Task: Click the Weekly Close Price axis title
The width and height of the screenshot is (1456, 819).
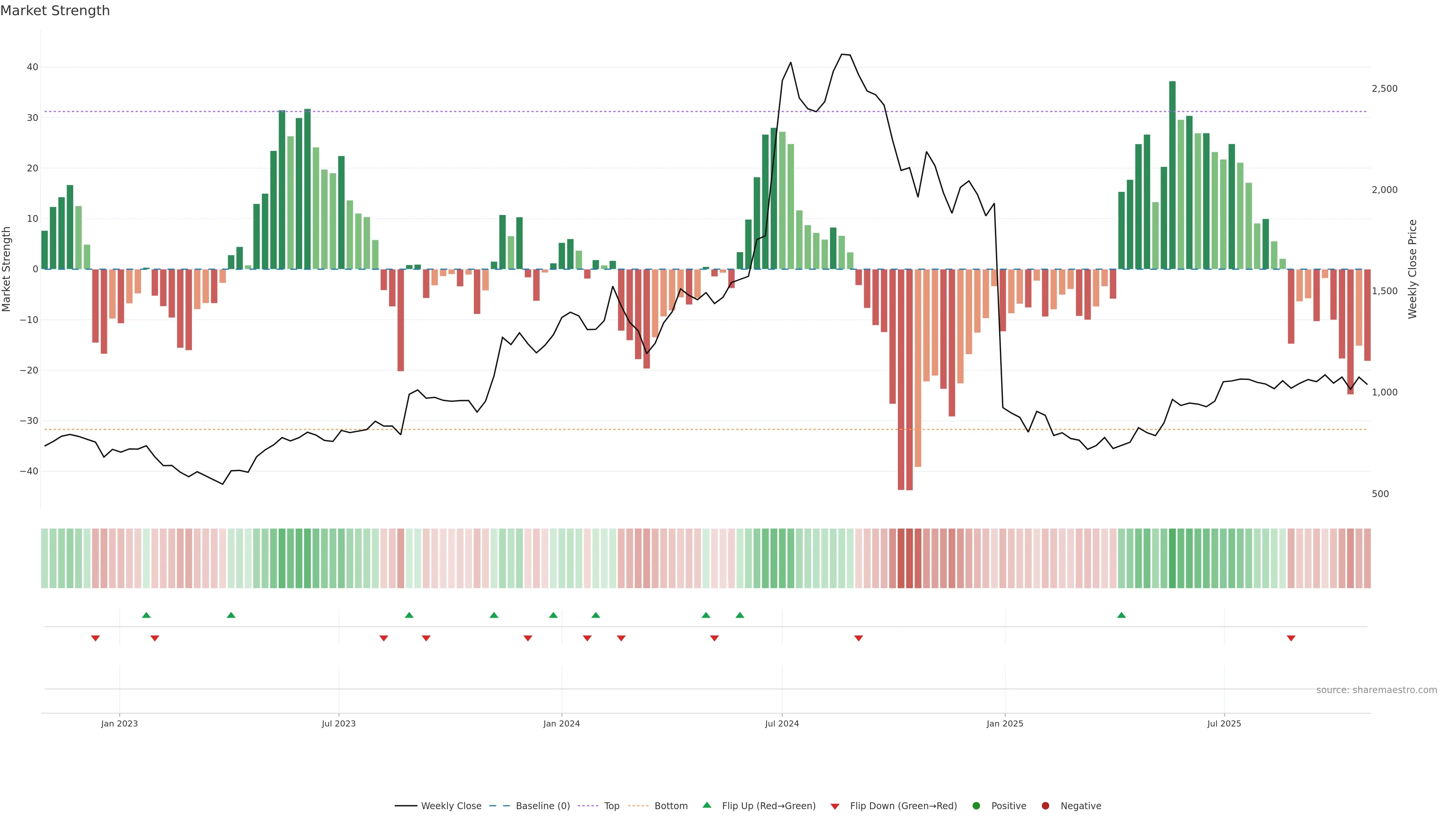Action: tap(1412, 269)
